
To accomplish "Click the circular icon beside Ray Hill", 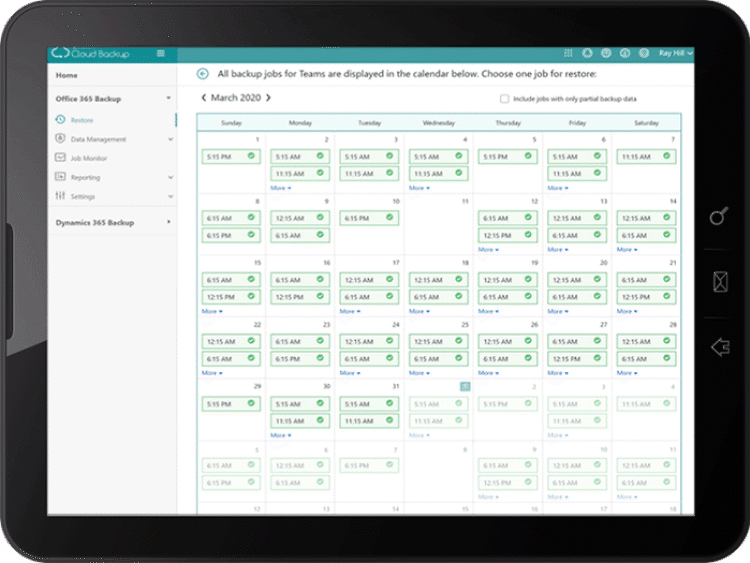I will 644,53.
